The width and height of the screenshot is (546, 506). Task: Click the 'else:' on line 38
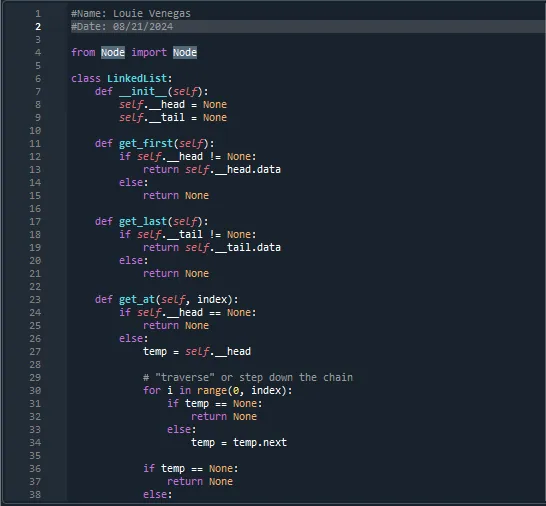[158, 495]
